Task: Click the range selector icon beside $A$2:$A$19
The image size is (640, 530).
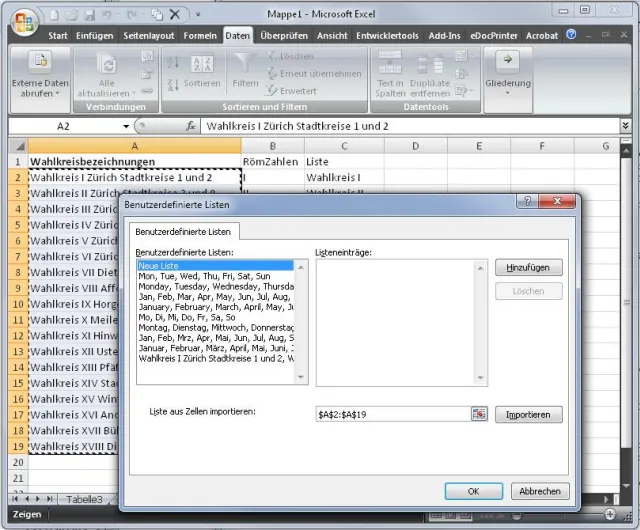Action: pos(478,414)
